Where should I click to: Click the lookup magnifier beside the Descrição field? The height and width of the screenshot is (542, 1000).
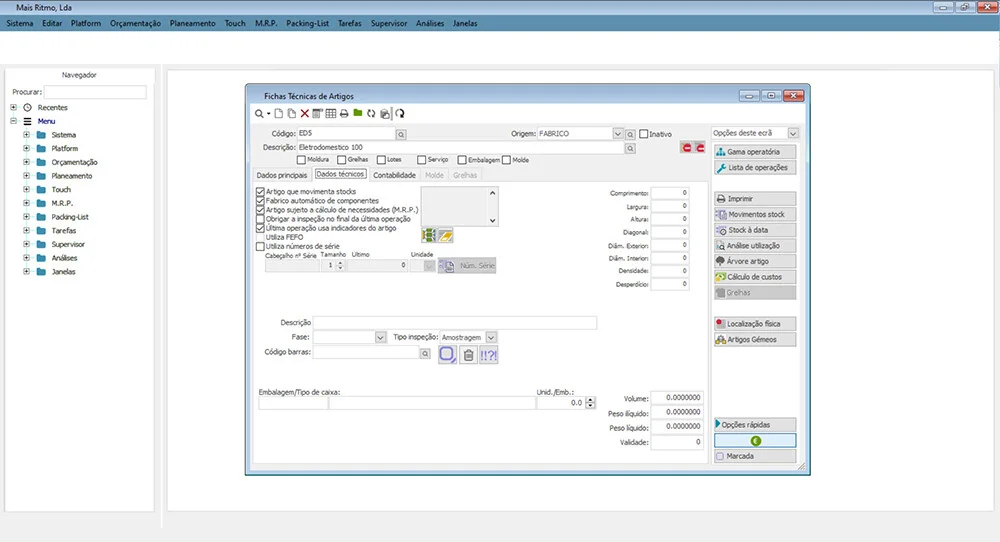pyautogui.click(x=630, y=148)
